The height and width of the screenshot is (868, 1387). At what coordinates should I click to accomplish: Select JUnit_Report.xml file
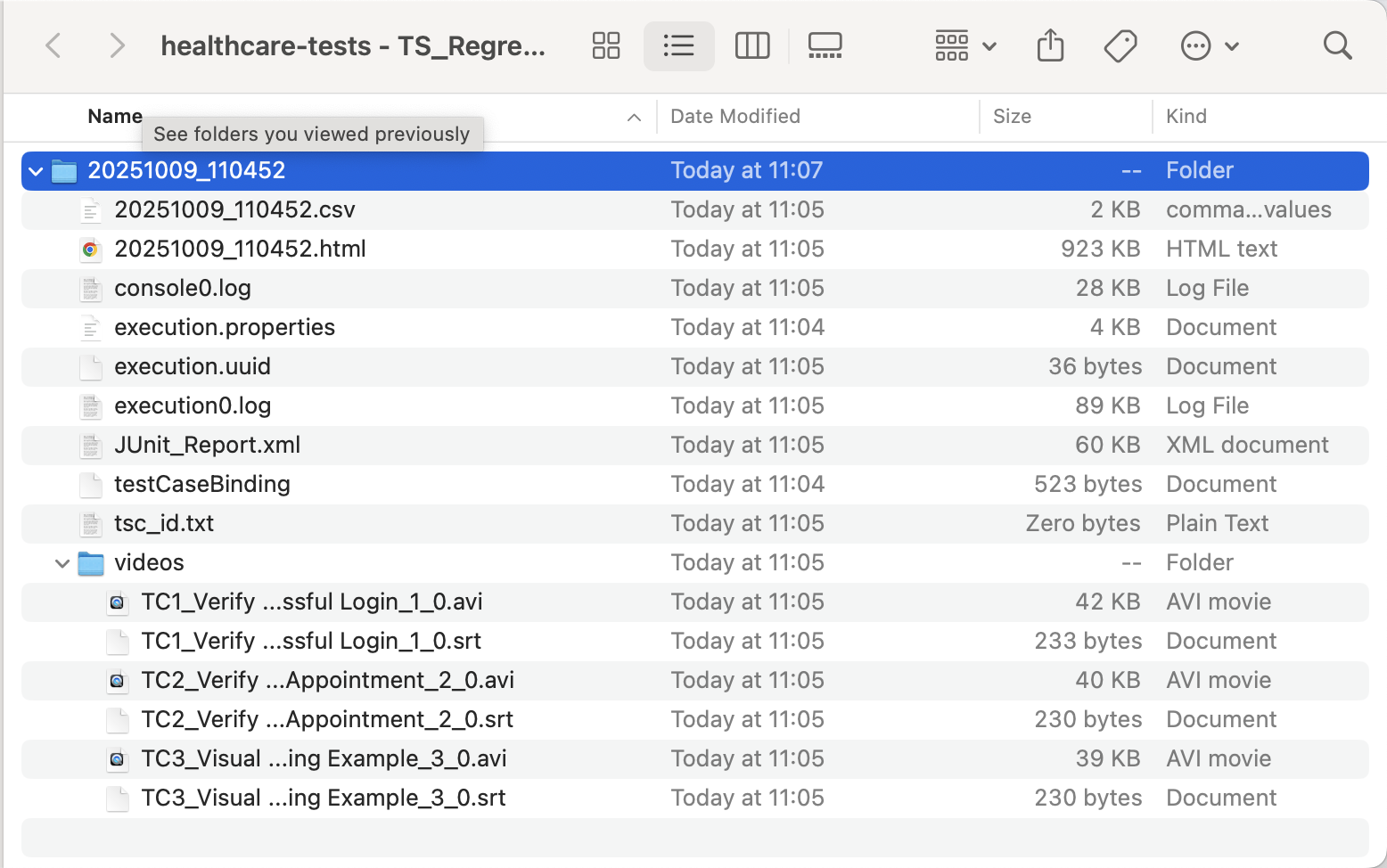(x=207, y=446)
